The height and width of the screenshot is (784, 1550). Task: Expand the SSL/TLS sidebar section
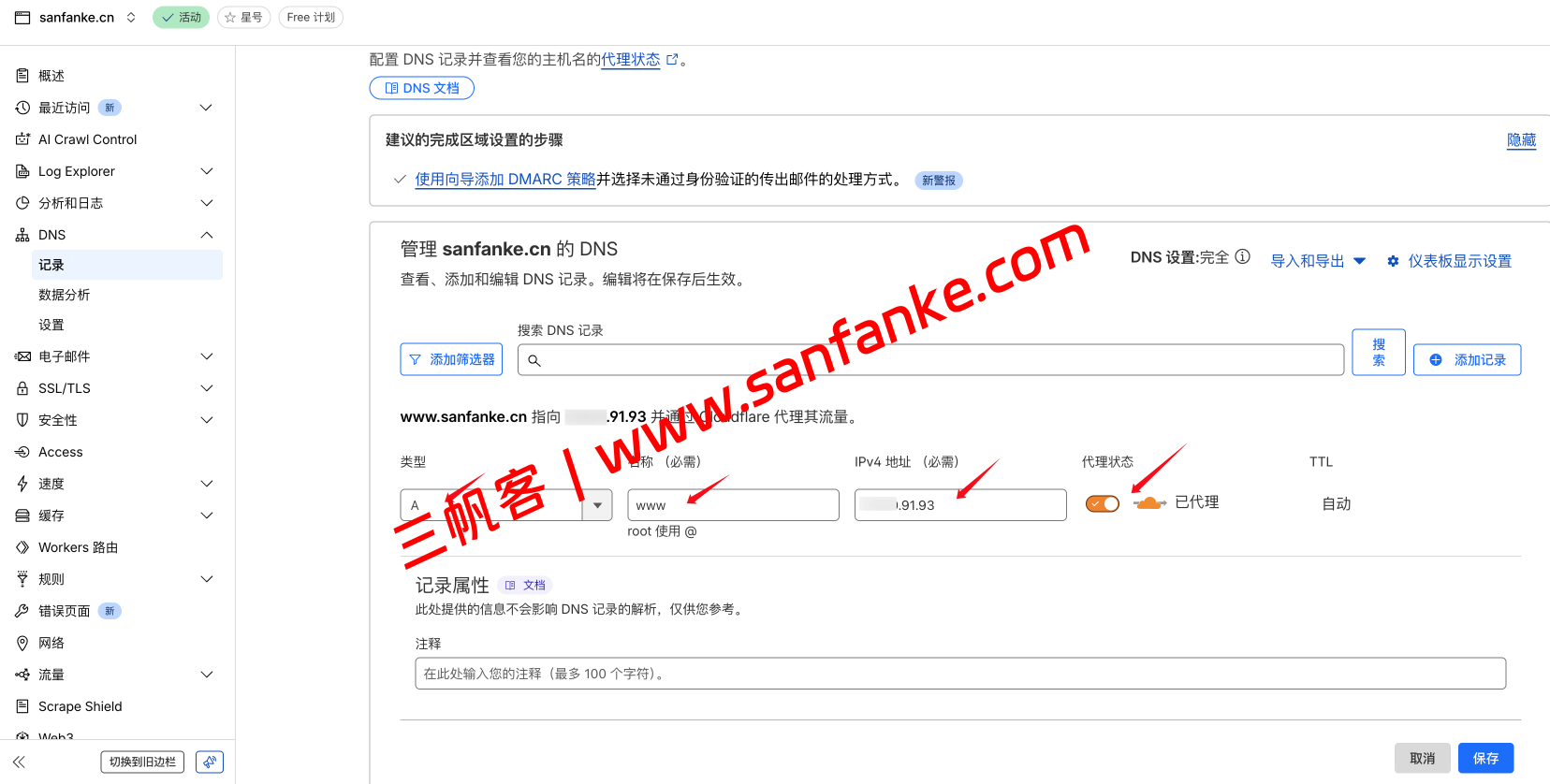coord(207,388)
